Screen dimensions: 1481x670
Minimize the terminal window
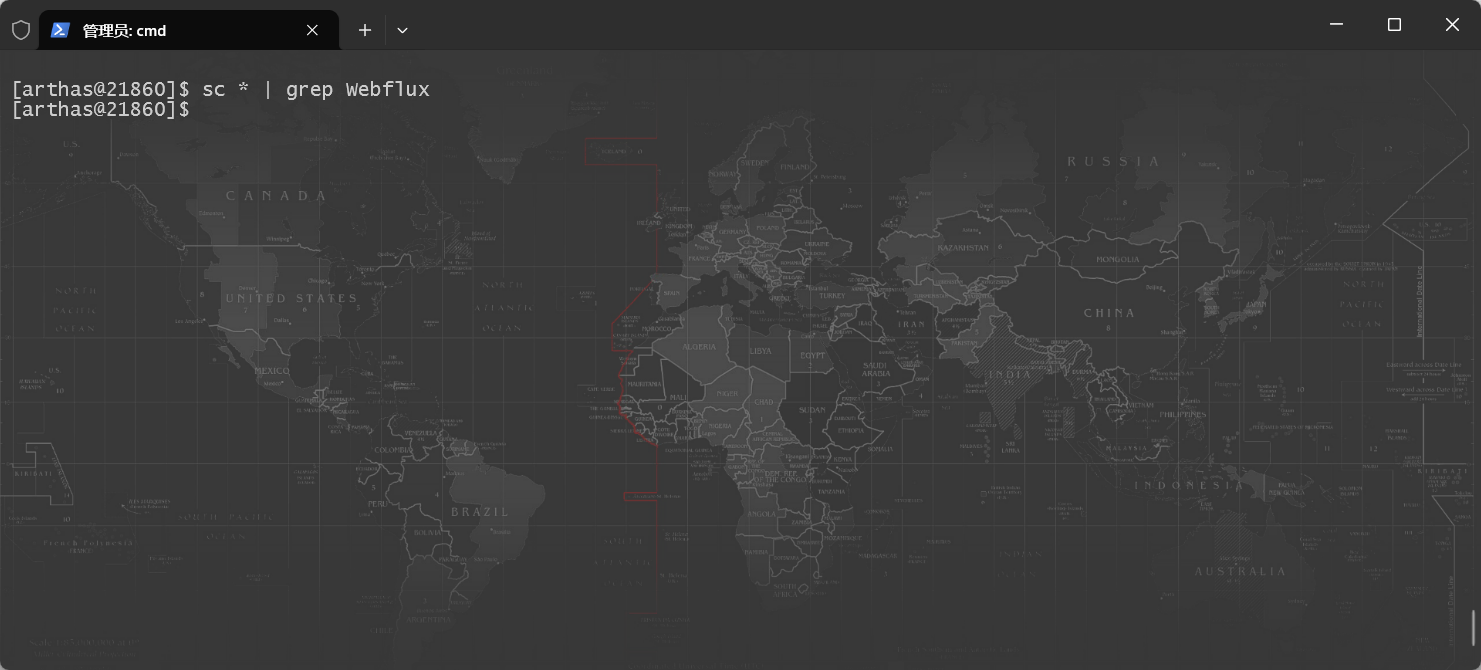pos(1336,25)
